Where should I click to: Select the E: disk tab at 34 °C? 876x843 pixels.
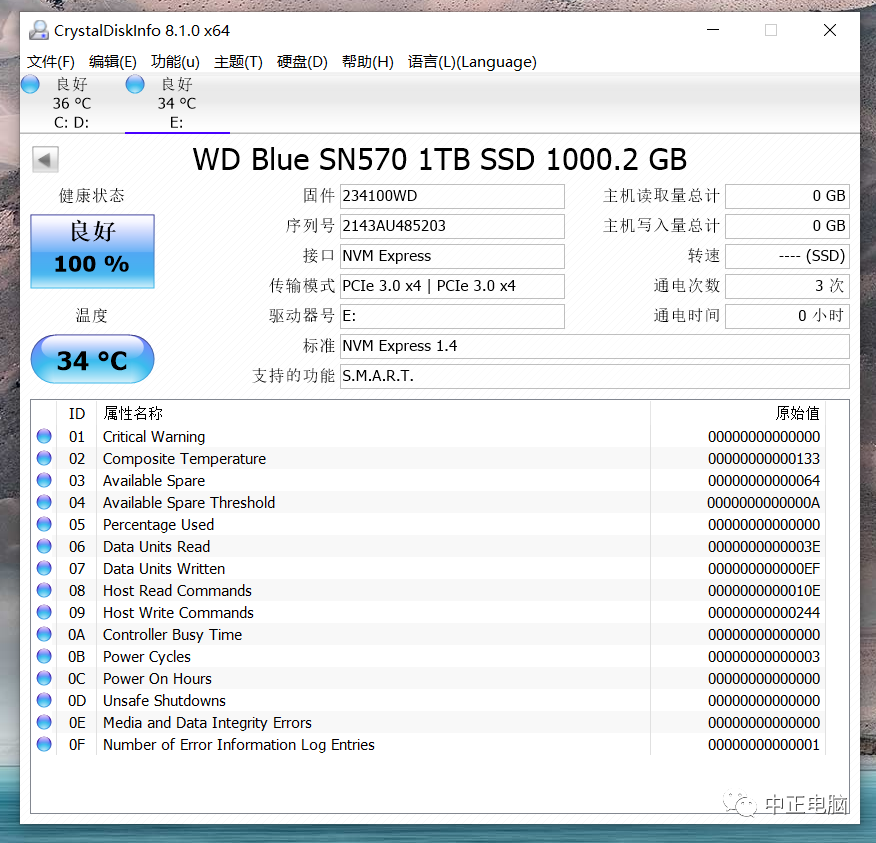coord(177,103)
